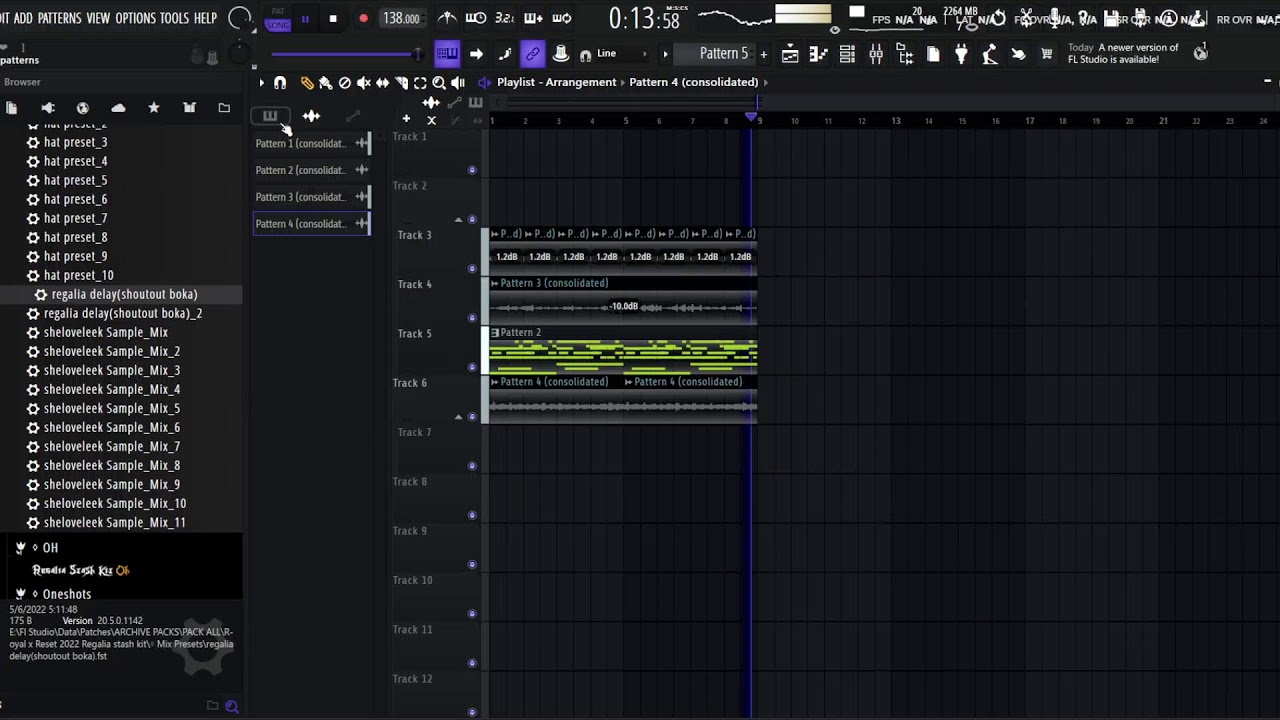This screenshot has height=720, width=1280.
Task: Select the delete tool in playlist
Action: pos(345,83)
